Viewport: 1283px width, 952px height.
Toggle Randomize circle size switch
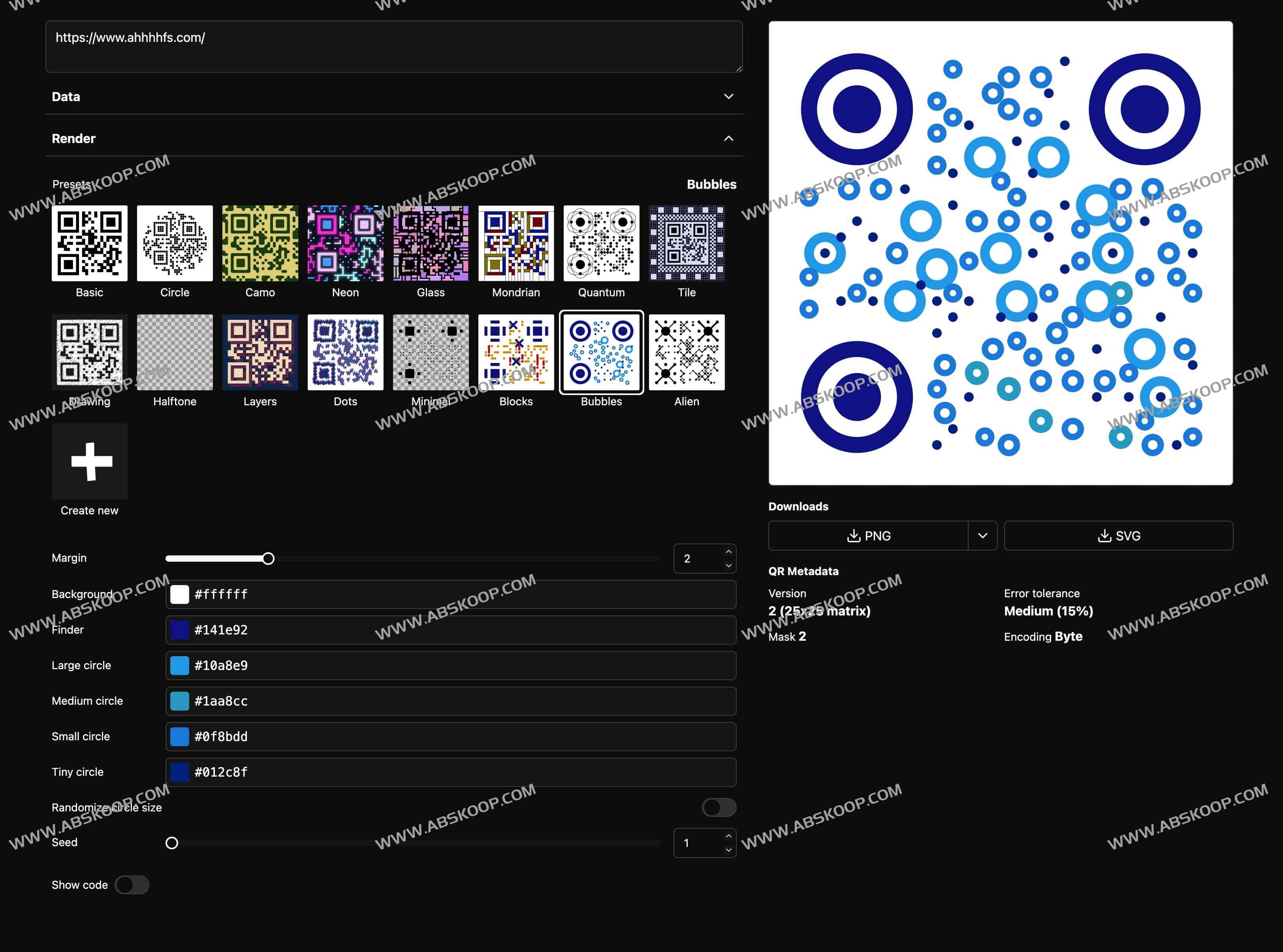point(720,807)
